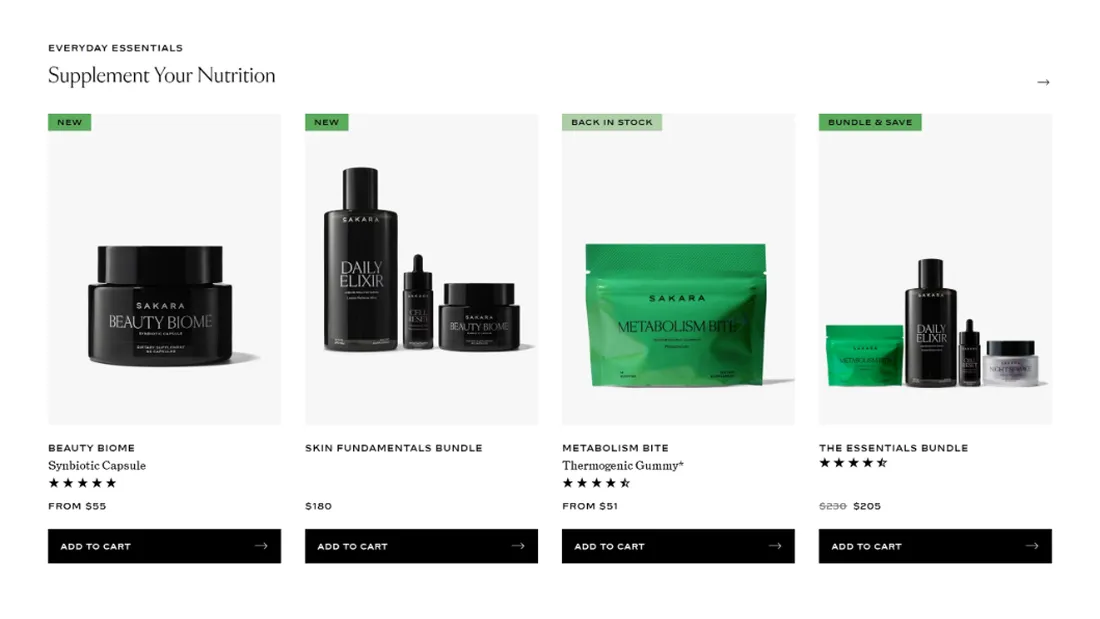This screenshot has height=619, width=1100.
Task: Click arrow icon on Skin Fundamentals cart button
Action: [518, 546]
